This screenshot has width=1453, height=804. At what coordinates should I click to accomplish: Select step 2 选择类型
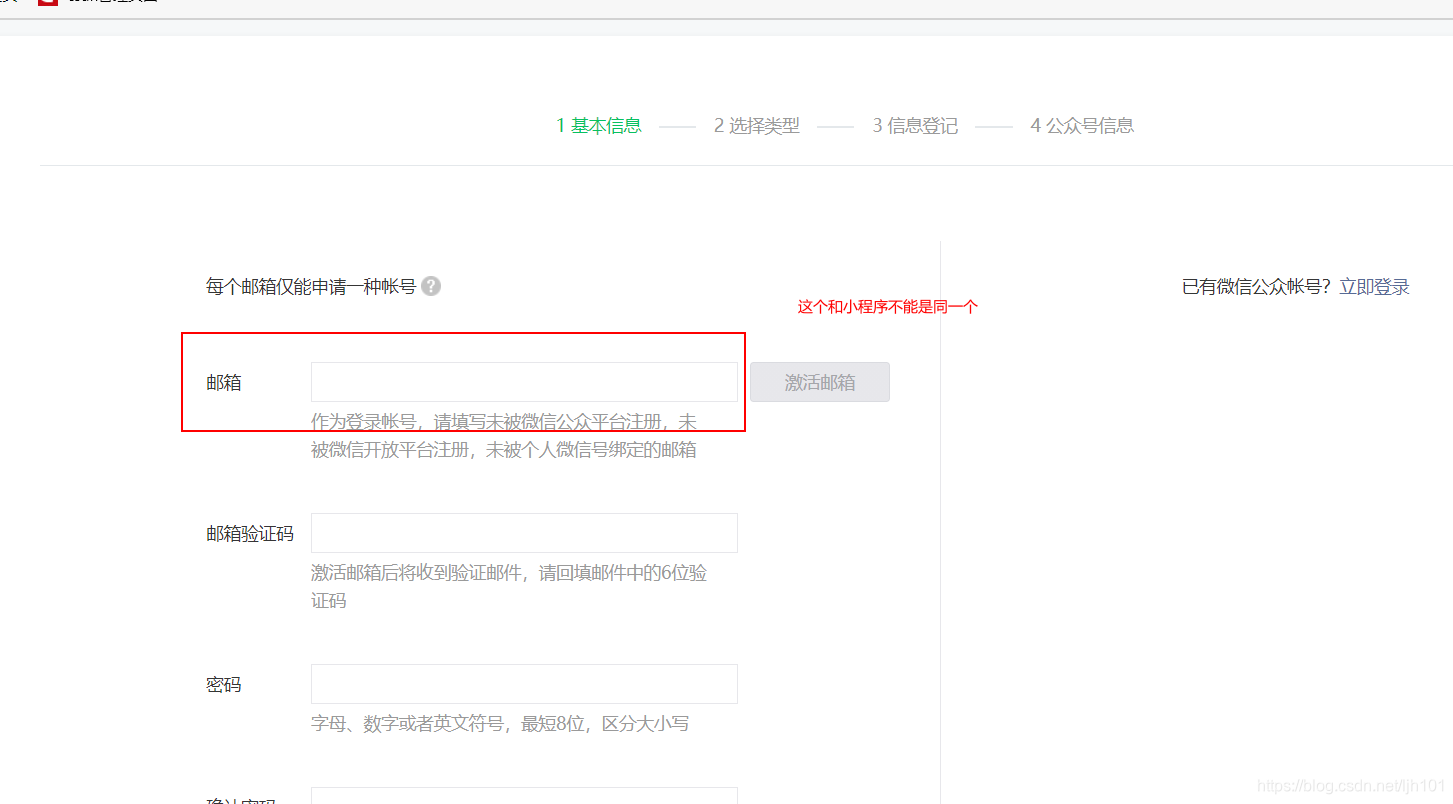click(757, 126)
